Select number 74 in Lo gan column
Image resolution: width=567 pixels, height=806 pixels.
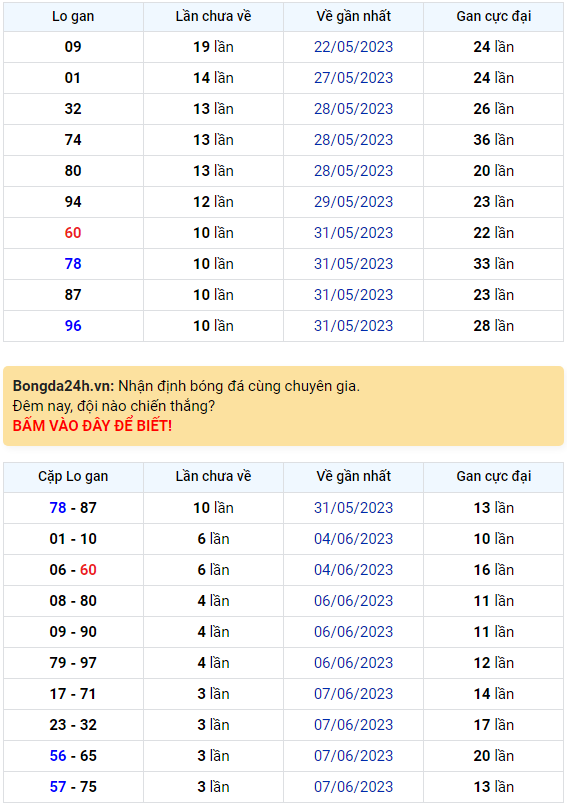73,140
